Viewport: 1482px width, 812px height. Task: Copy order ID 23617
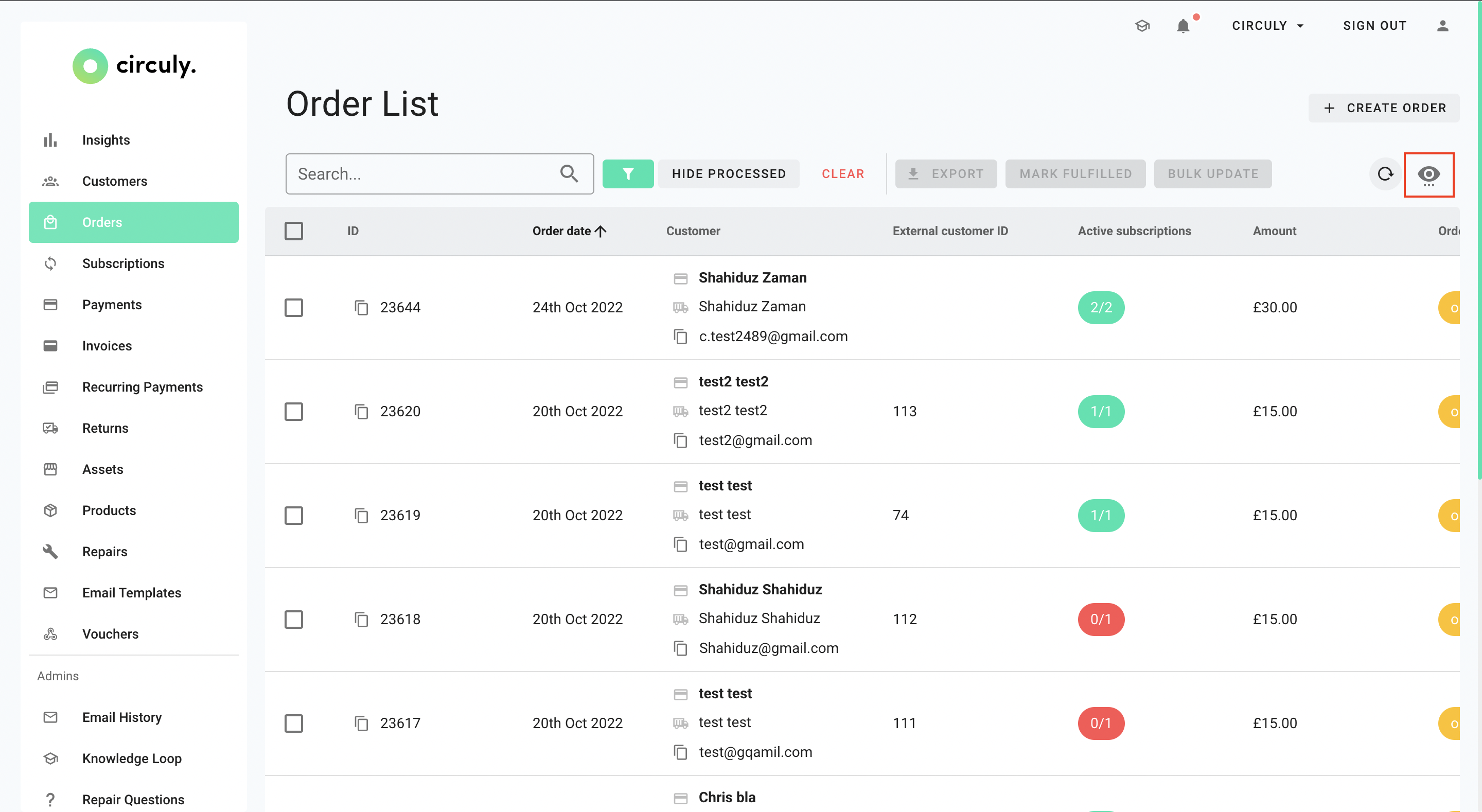pyautogui.click(x=361, y=723)
